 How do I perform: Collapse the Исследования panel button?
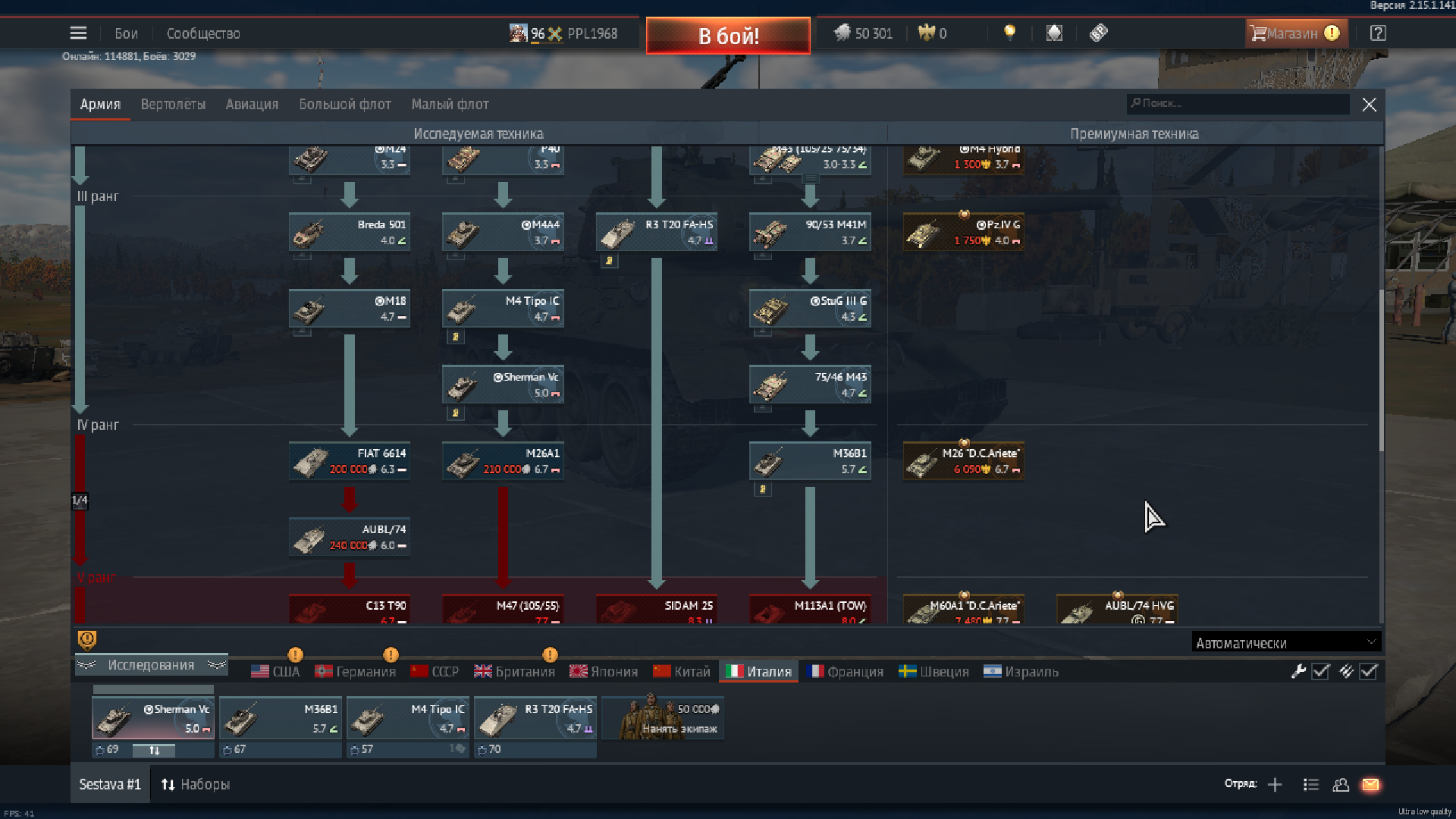(151, 665)
